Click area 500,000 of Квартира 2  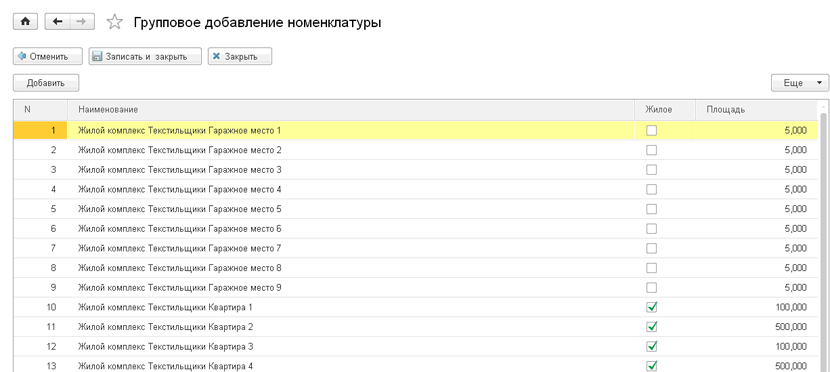coord(792,327)
